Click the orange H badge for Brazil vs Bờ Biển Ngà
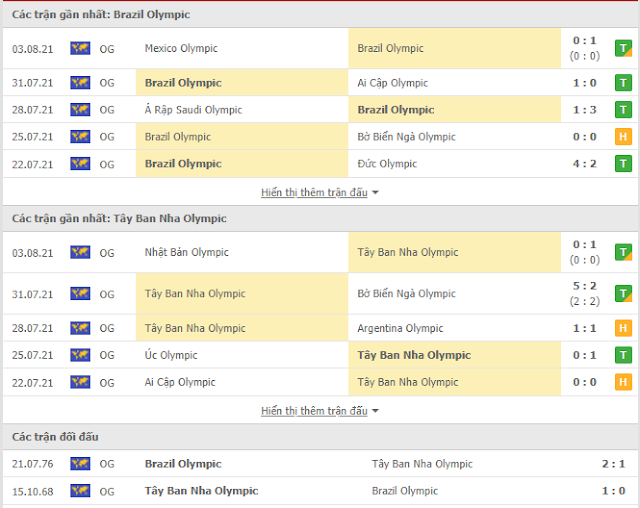The height and width of the screenshot is (508, 640). tap(623, 137)
